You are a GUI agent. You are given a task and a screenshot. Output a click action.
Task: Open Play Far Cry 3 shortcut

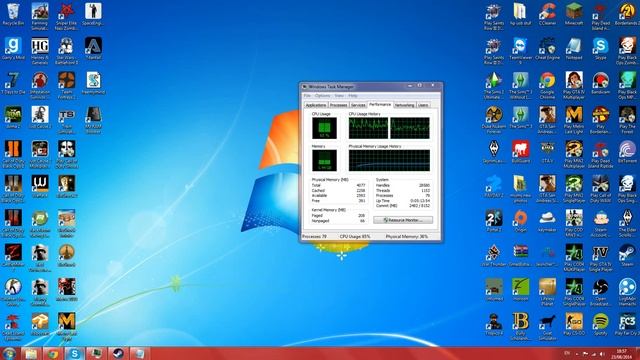tap(627, 324)
